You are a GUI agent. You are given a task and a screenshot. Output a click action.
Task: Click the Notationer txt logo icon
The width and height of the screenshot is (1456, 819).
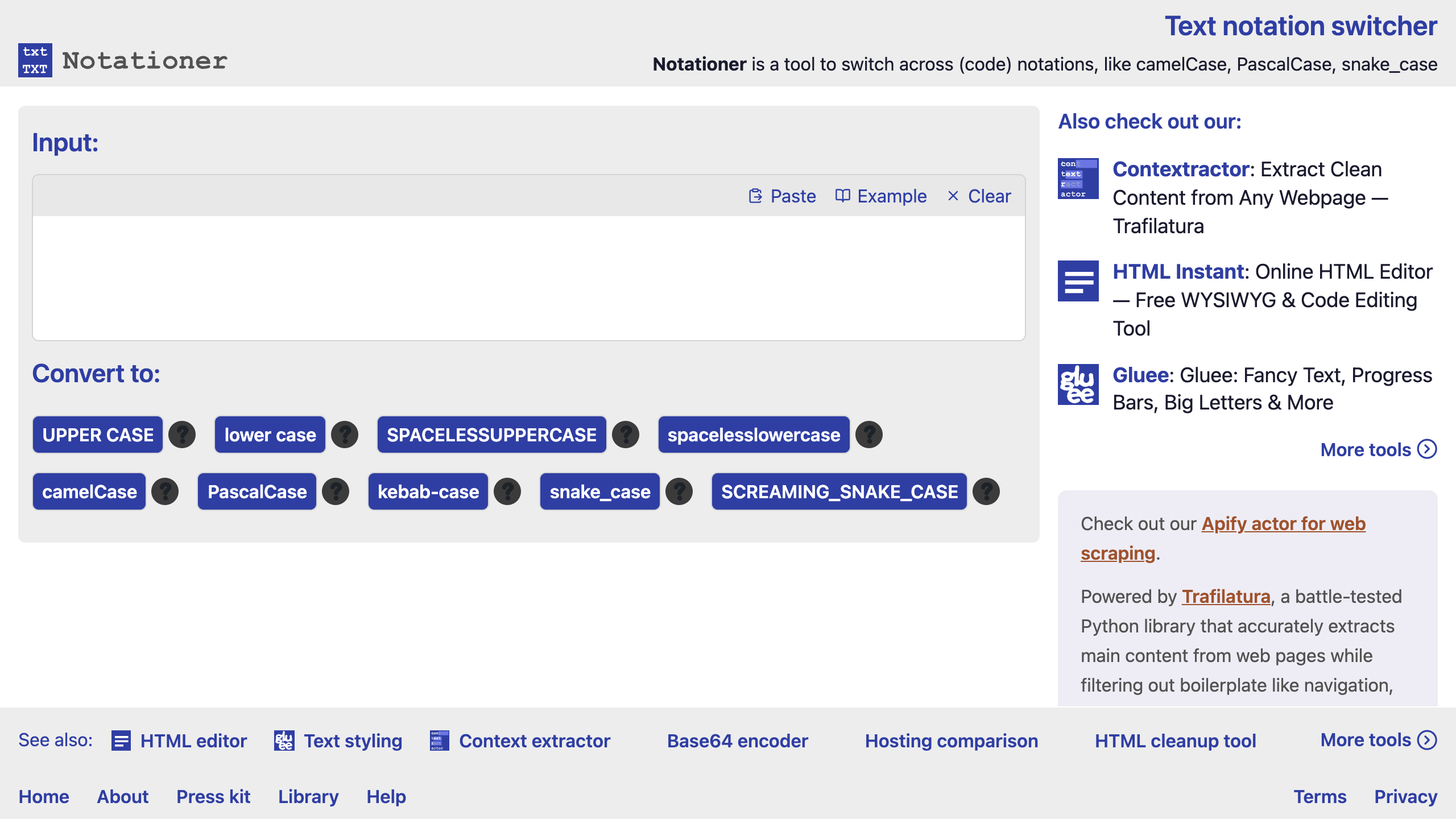[35, 60]
